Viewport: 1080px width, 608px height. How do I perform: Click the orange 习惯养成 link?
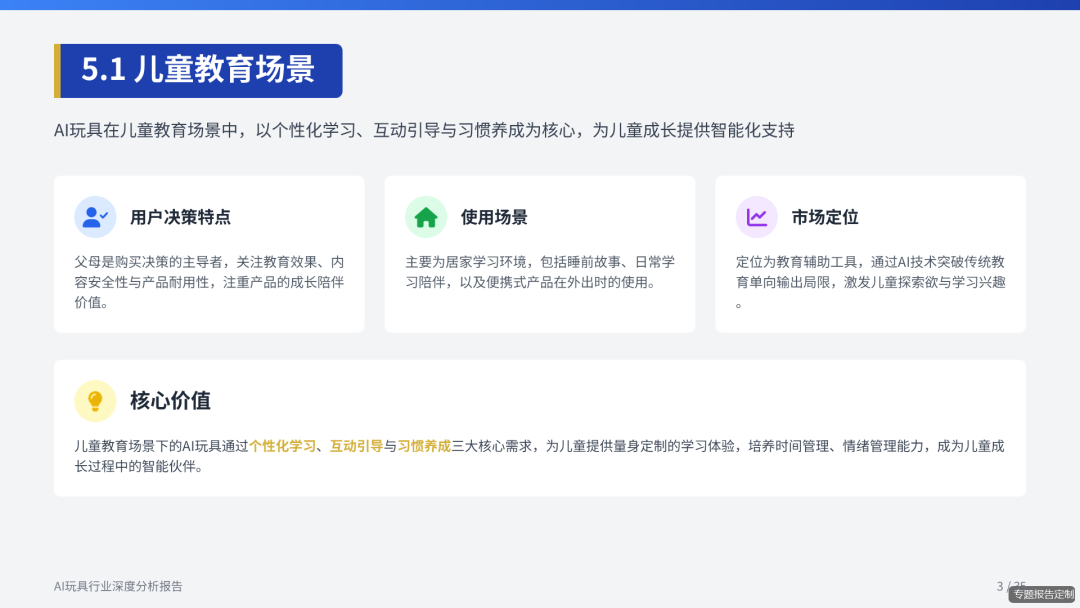(422, 446)
